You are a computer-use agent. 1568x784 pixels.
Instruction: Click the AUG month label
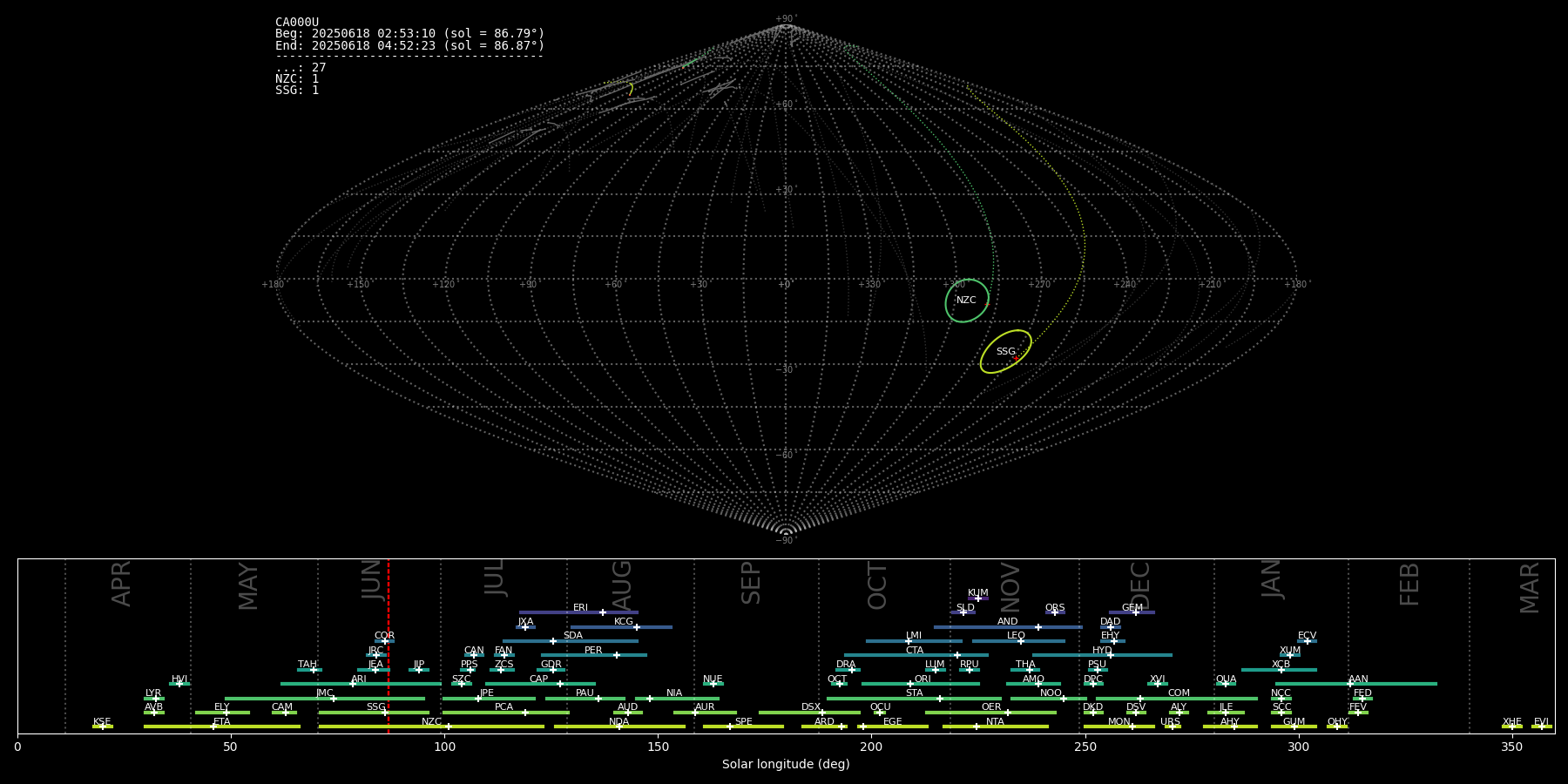[622, 585]
